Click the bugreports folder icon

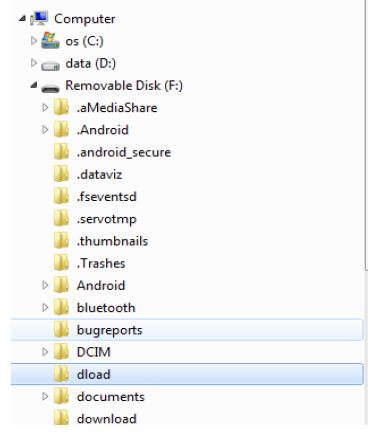(62, 330)
